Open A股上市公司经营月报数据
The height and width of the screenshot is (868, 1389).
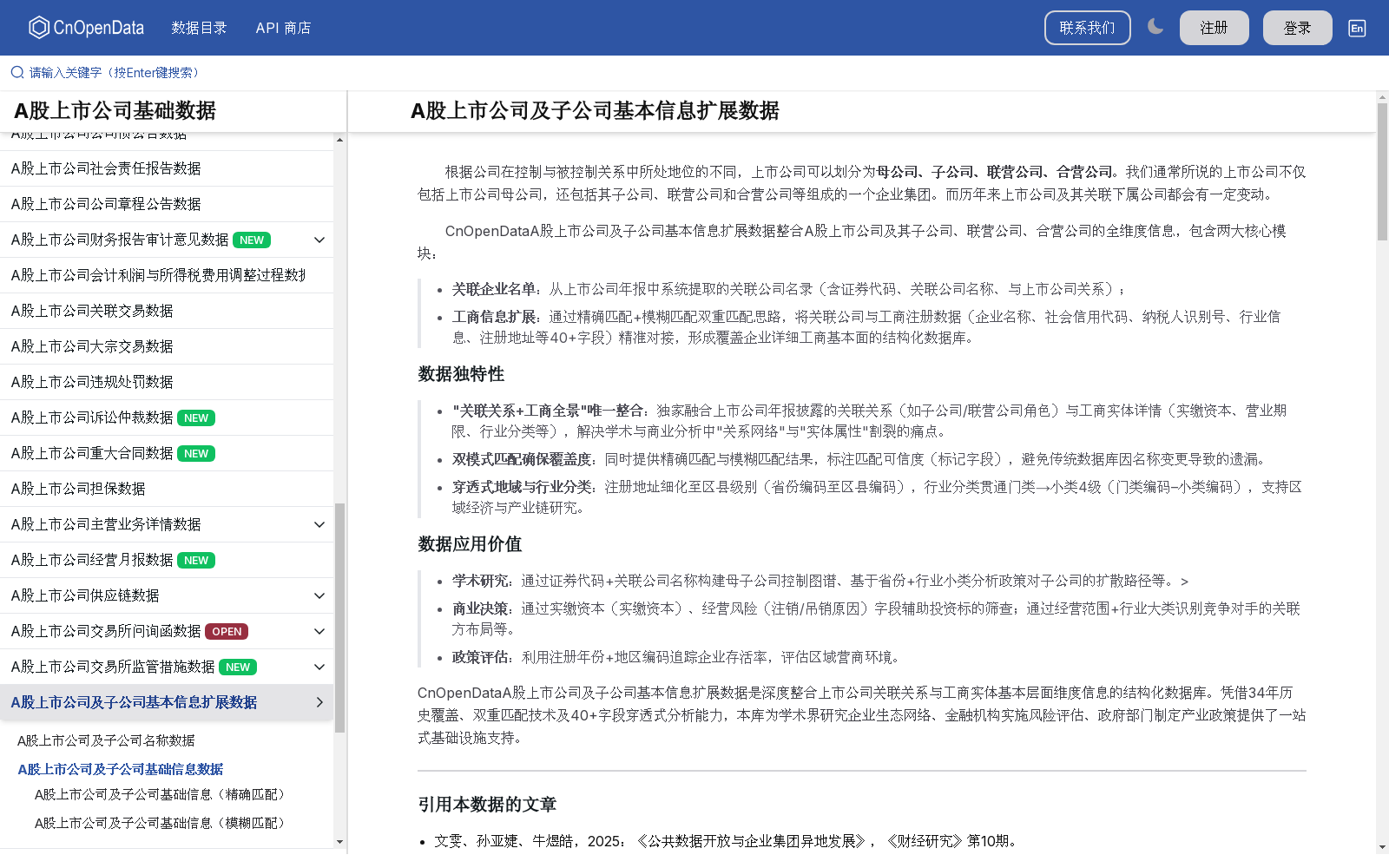(167, 560)
